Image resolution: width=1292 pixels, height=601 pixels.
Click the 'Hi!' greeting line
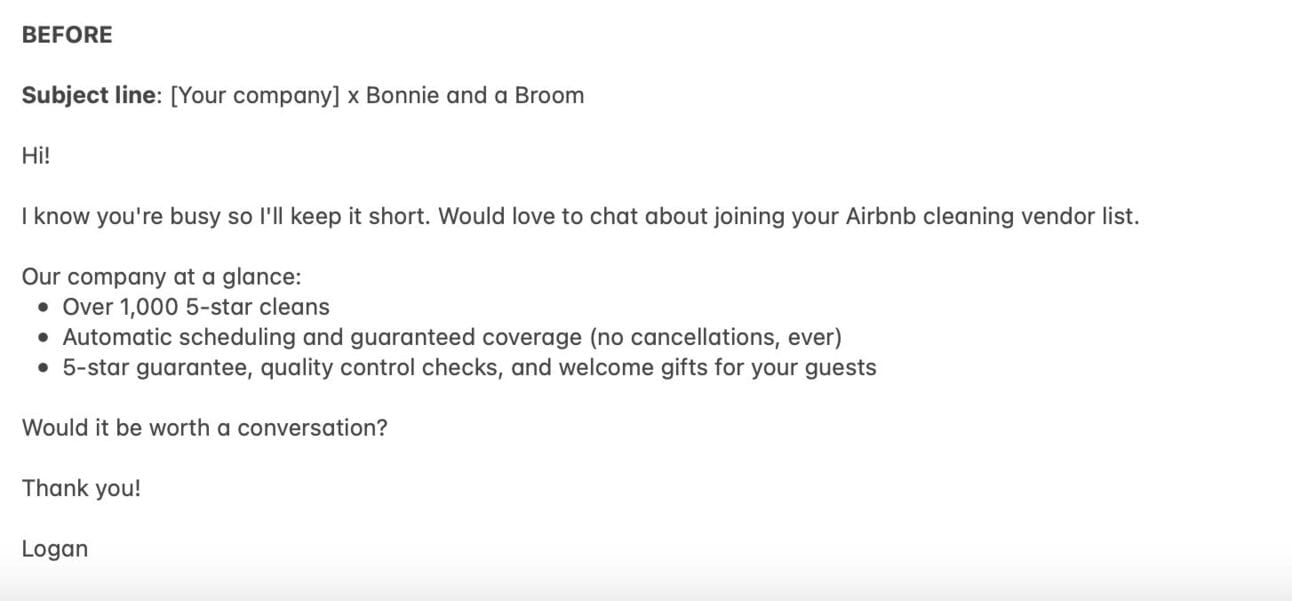pyautogui.click(x=36, y=156)
